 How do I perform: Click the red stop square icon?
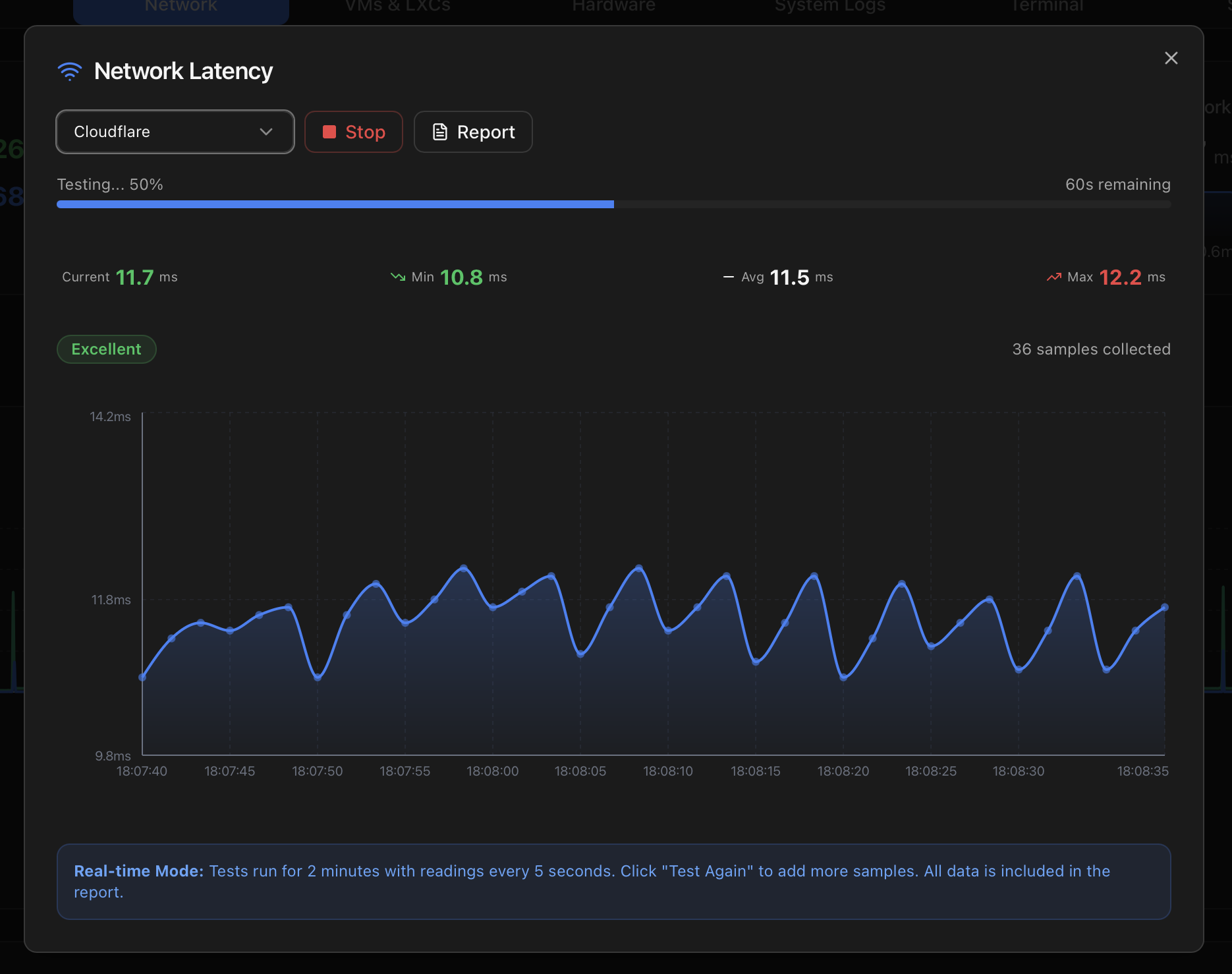pos(329,132)
